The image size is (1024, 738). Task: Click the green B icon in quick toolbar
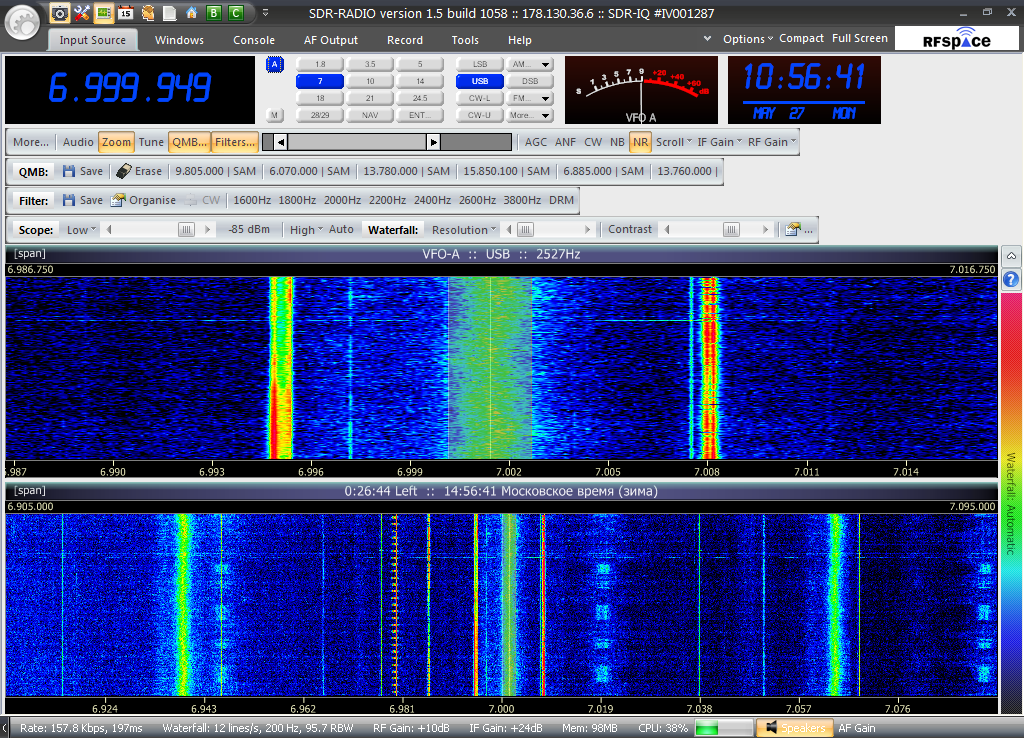(213, 13)
